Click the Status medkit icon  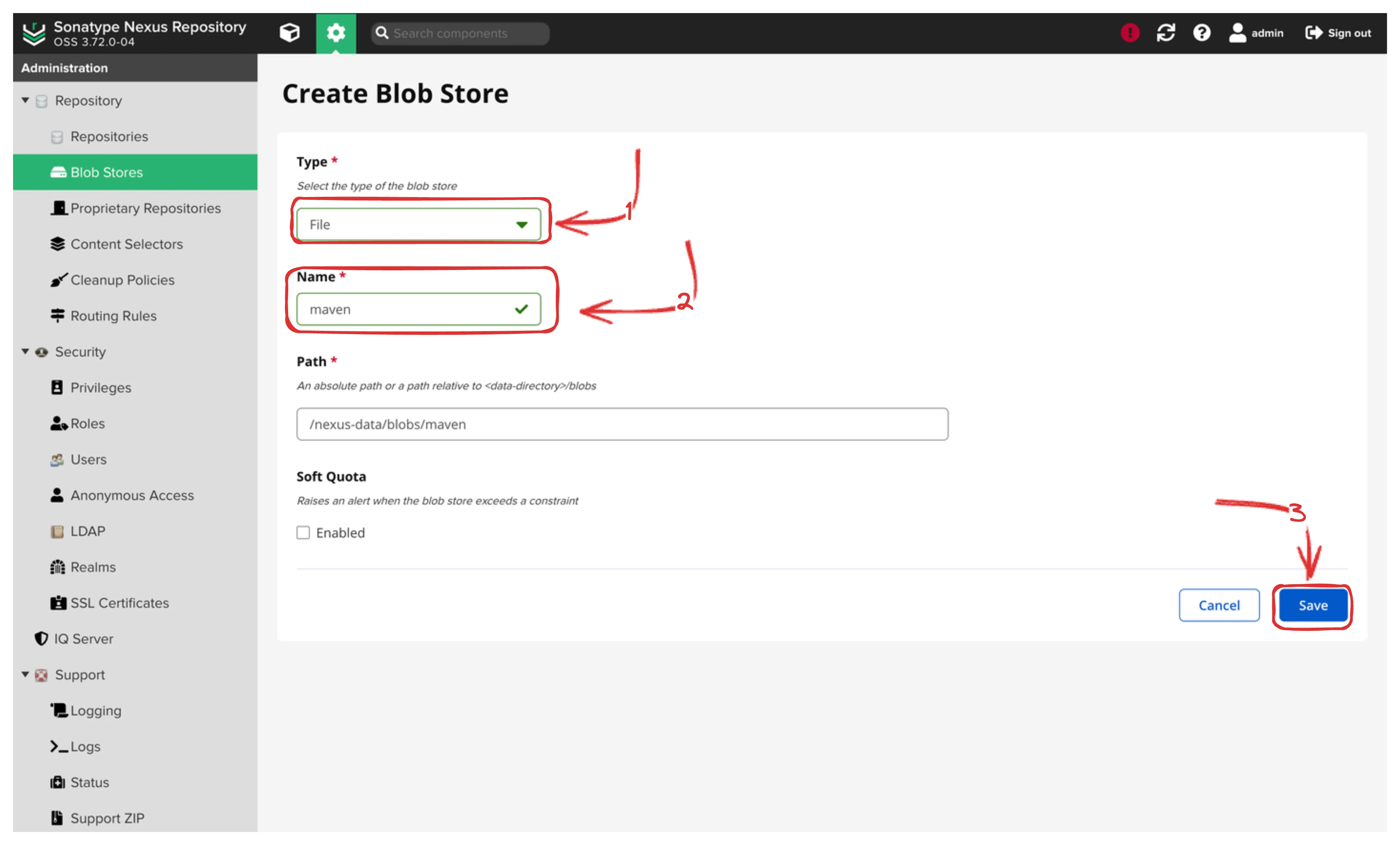coord(58,782)
